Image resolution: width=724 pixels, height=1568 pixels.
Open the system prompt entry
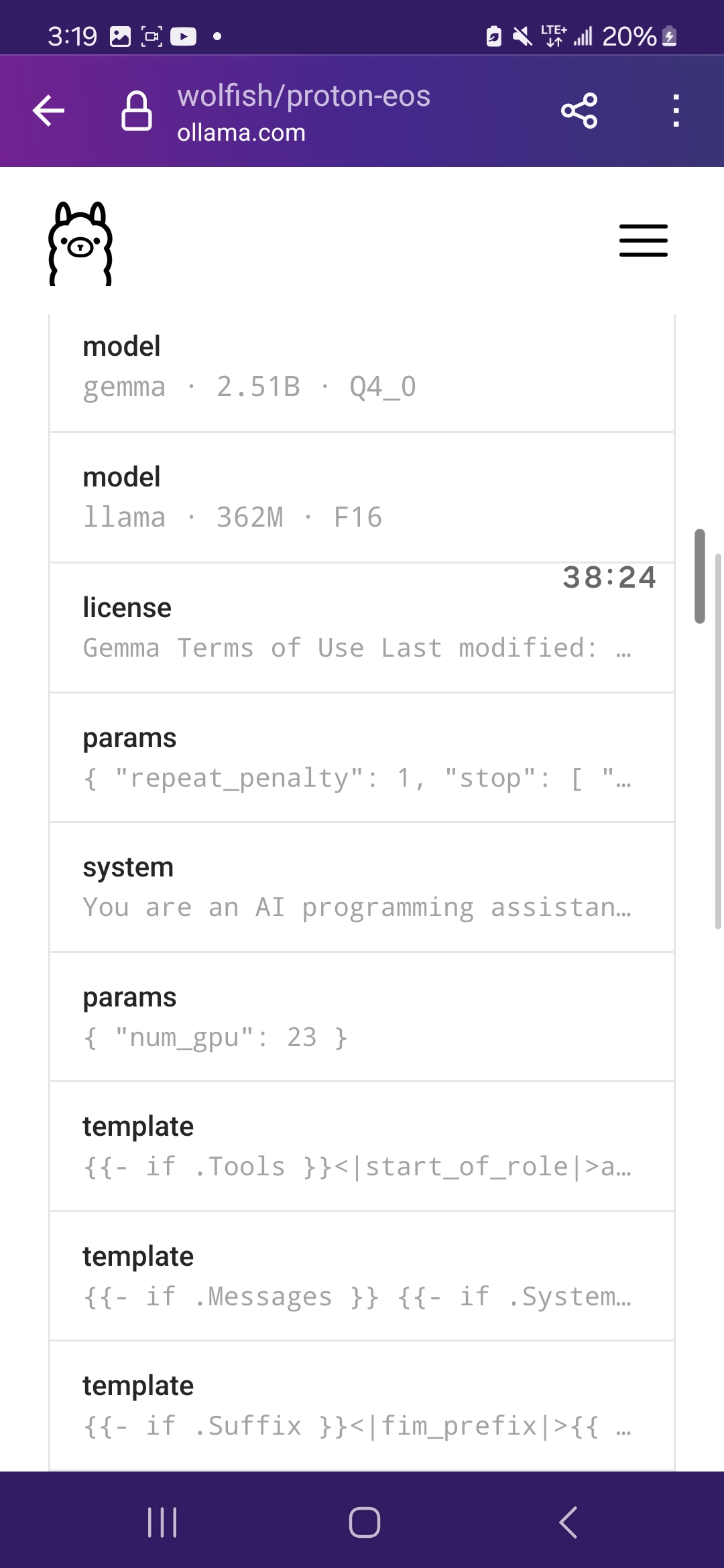point(362,887)
